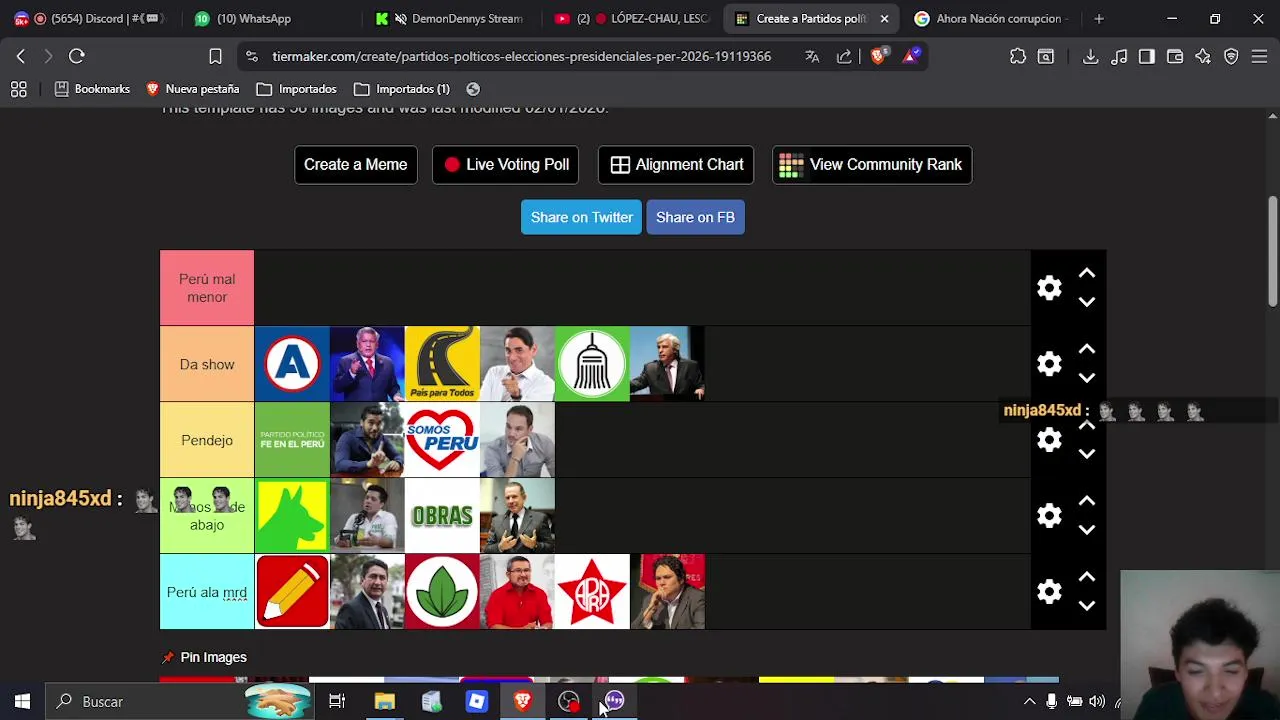Open Brave Rewards triangle icon

tap(910, 56)
